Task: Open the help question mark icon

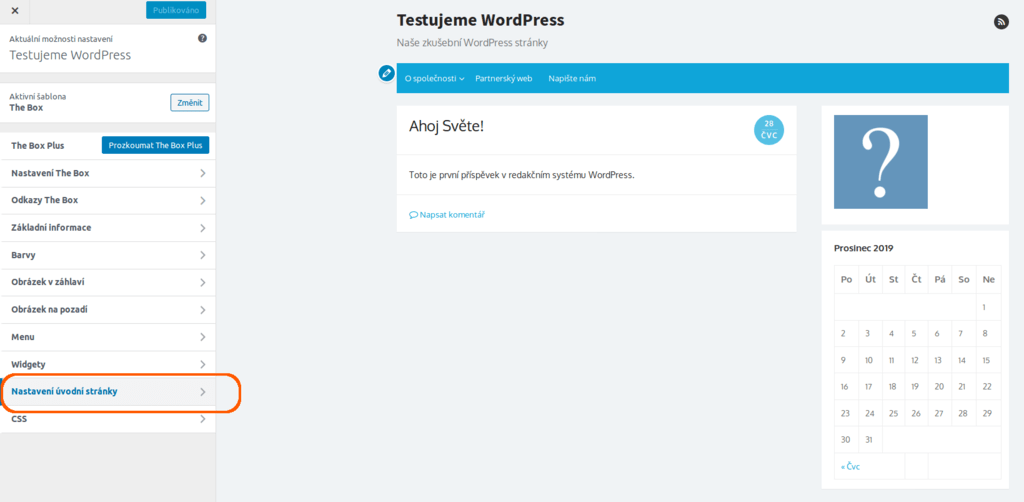Action: click(202, 39)
